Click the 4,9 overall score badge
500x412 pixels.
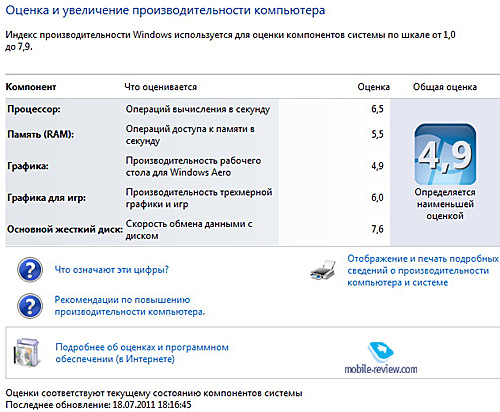coord(445,154)
